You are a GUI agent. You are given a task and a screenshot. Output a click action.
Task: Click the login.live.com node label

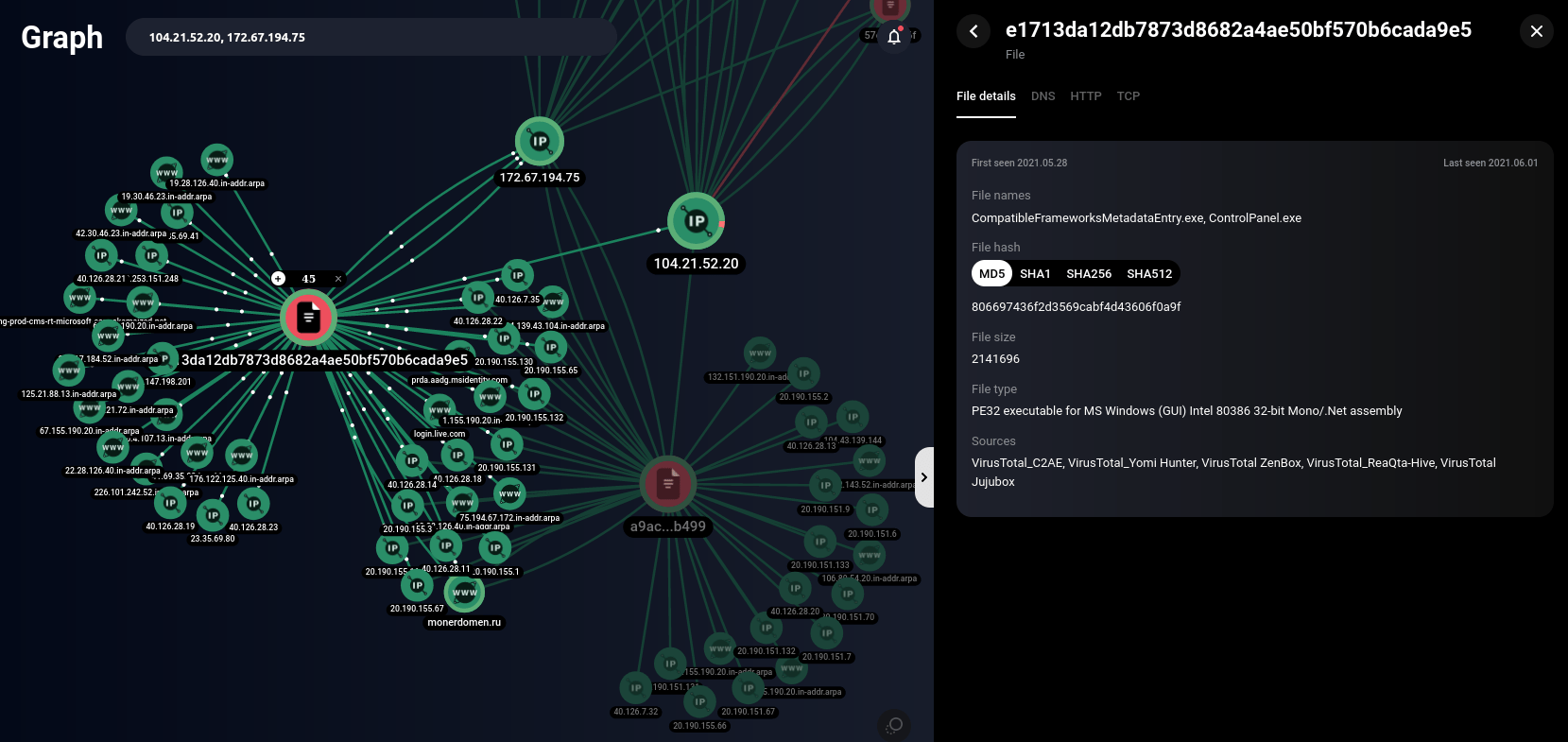[439, 434]
